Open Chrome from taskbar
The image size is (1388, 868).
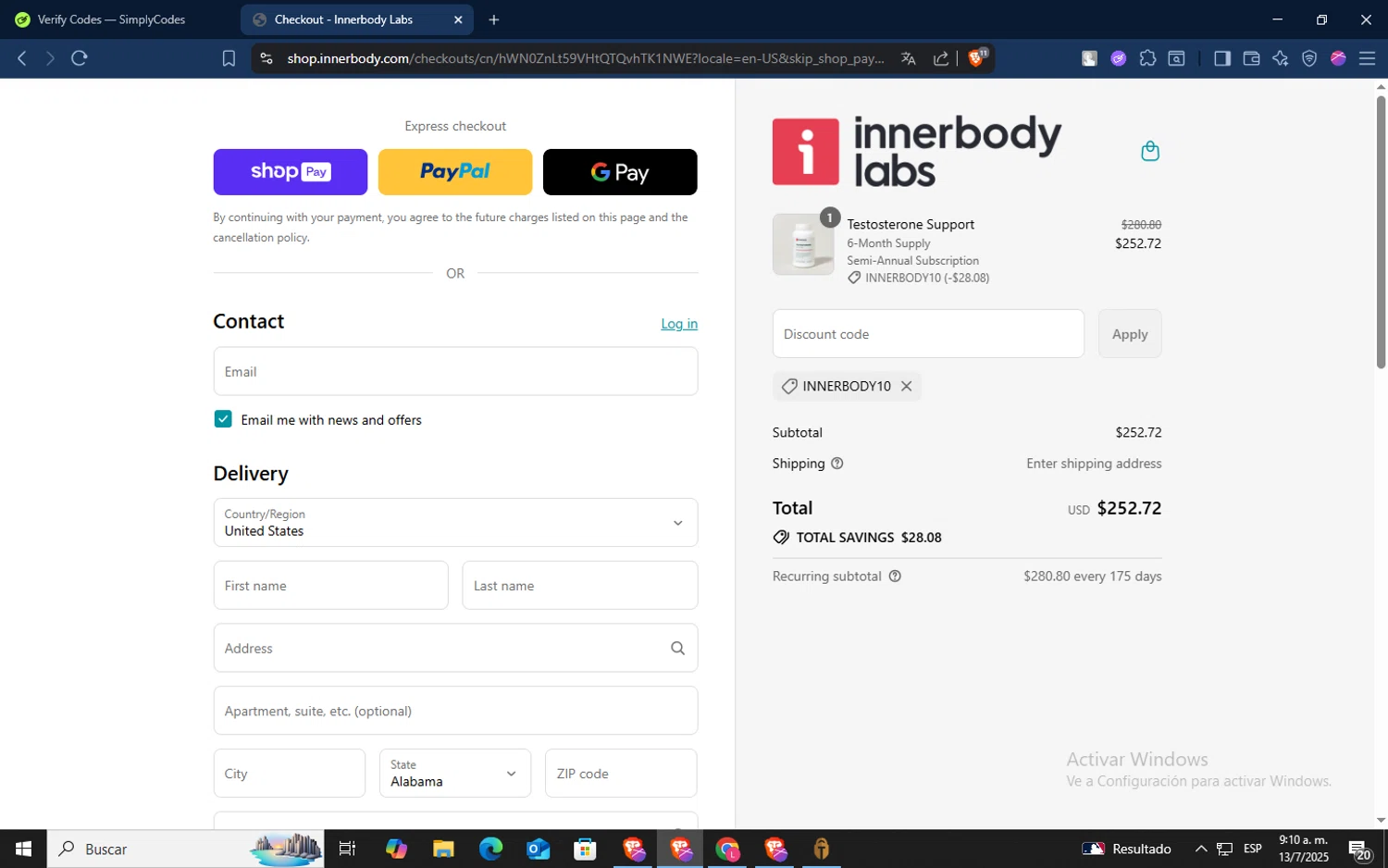[727, 849]
